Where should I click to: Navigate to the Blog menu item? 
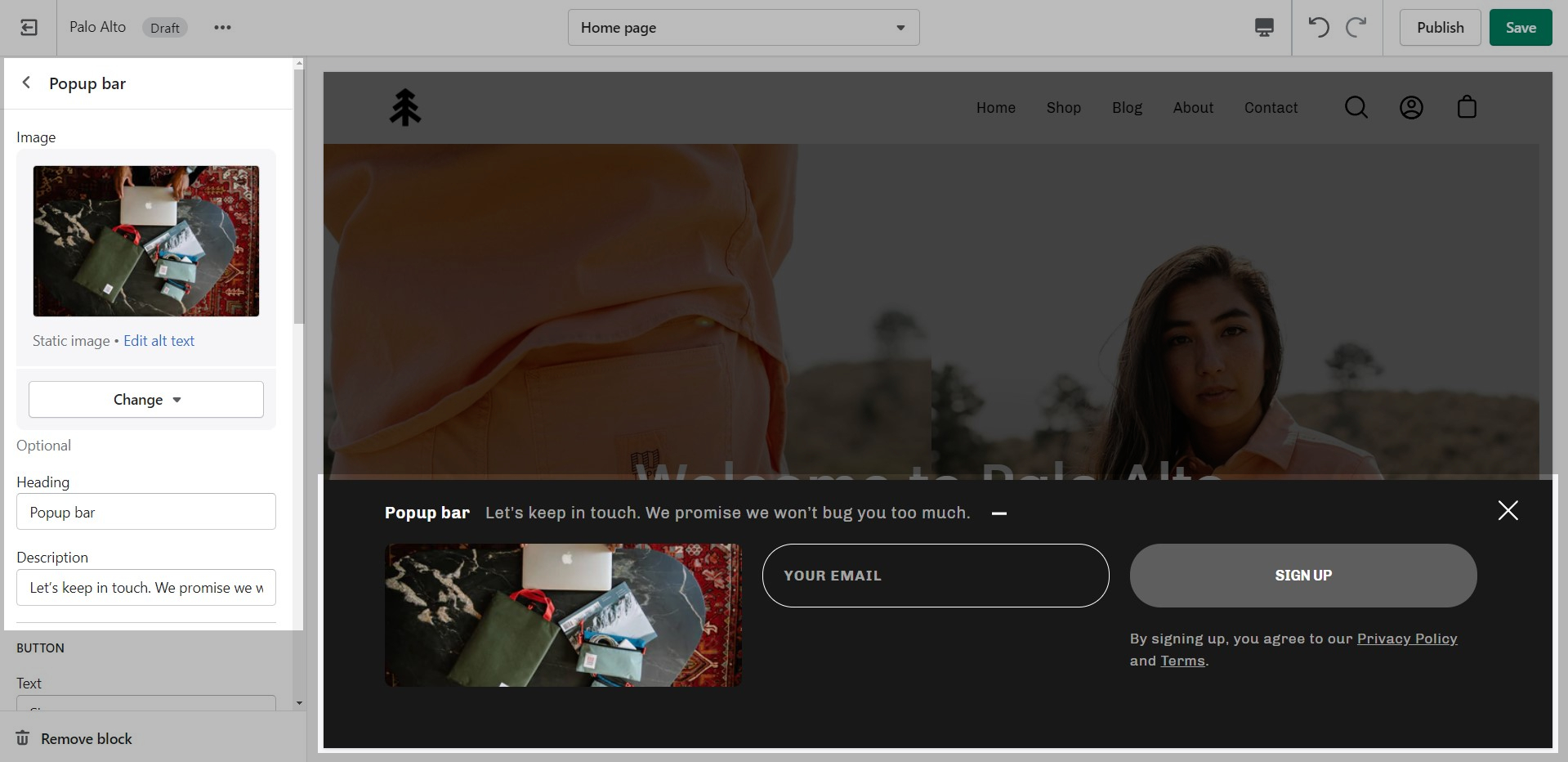point(1127,108)
